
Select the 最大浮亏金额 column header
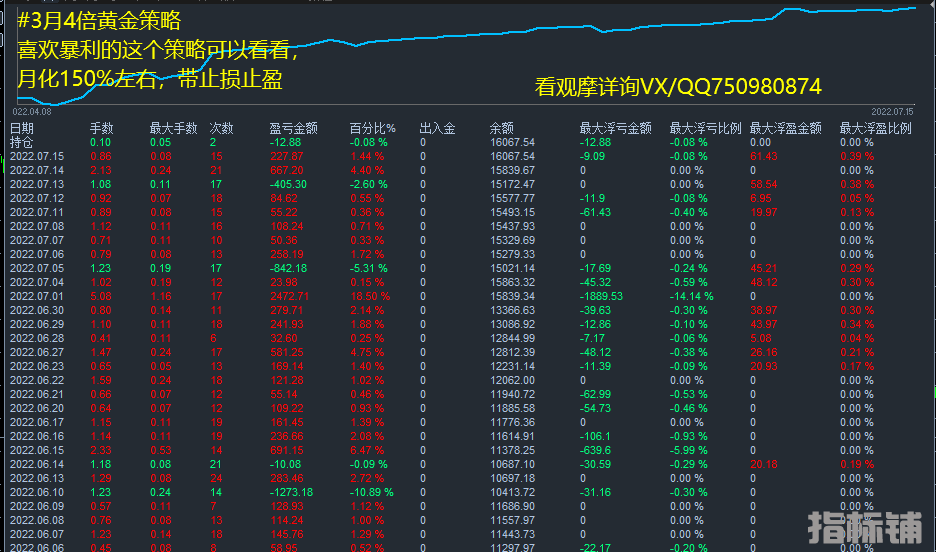click(615, 128)
